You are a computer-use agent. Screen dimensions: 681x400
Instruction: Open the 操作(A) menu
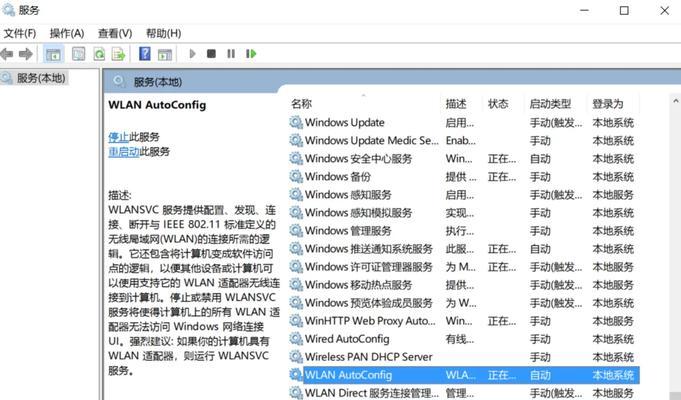[67, 33]
